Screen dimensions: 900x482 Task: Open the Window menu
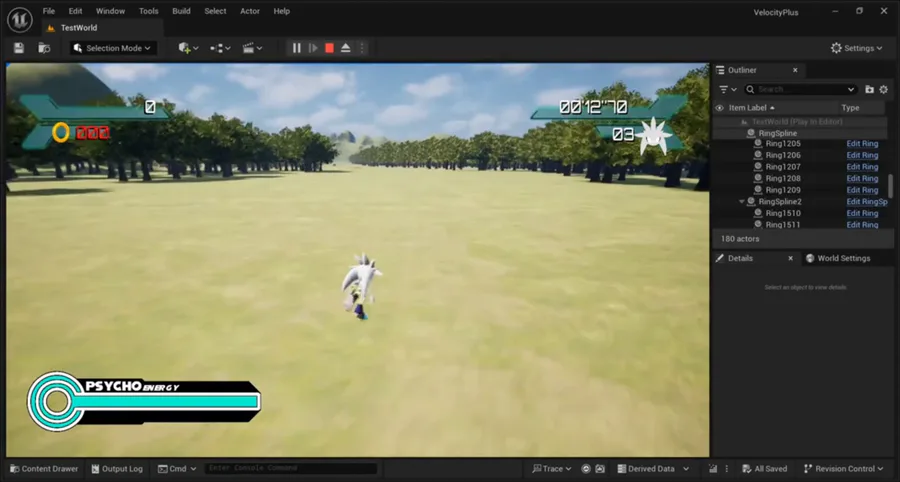[110, 11]
